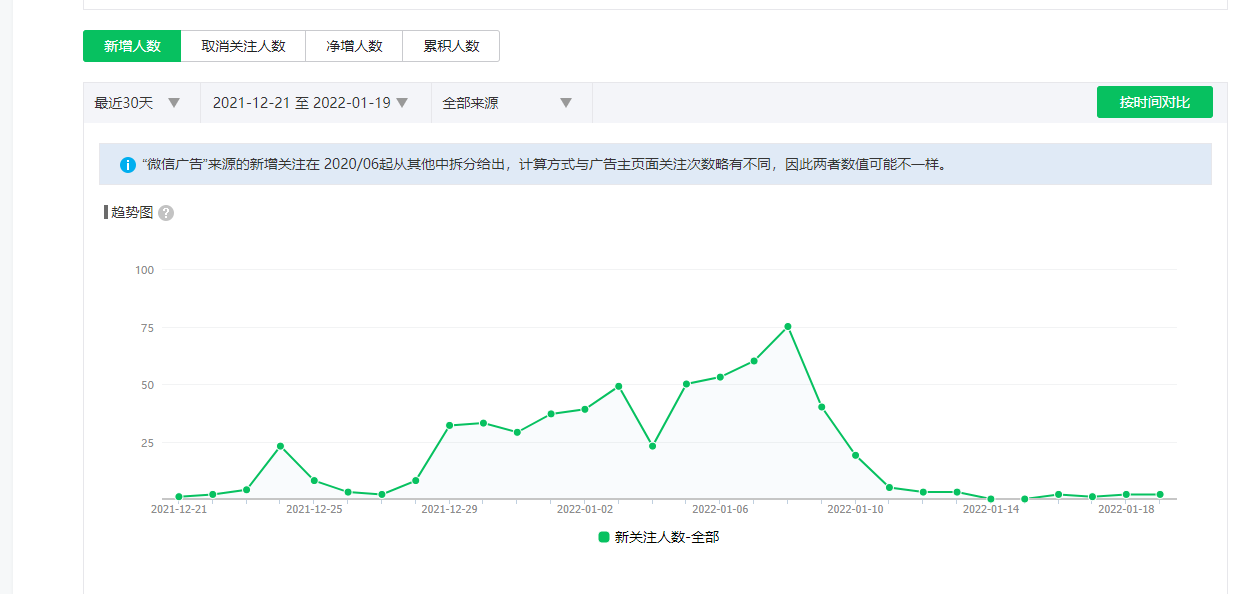This screenshot has width=1250, height=594.
Task: Switch to the 净增人数 tab
Action: point(354,46)
